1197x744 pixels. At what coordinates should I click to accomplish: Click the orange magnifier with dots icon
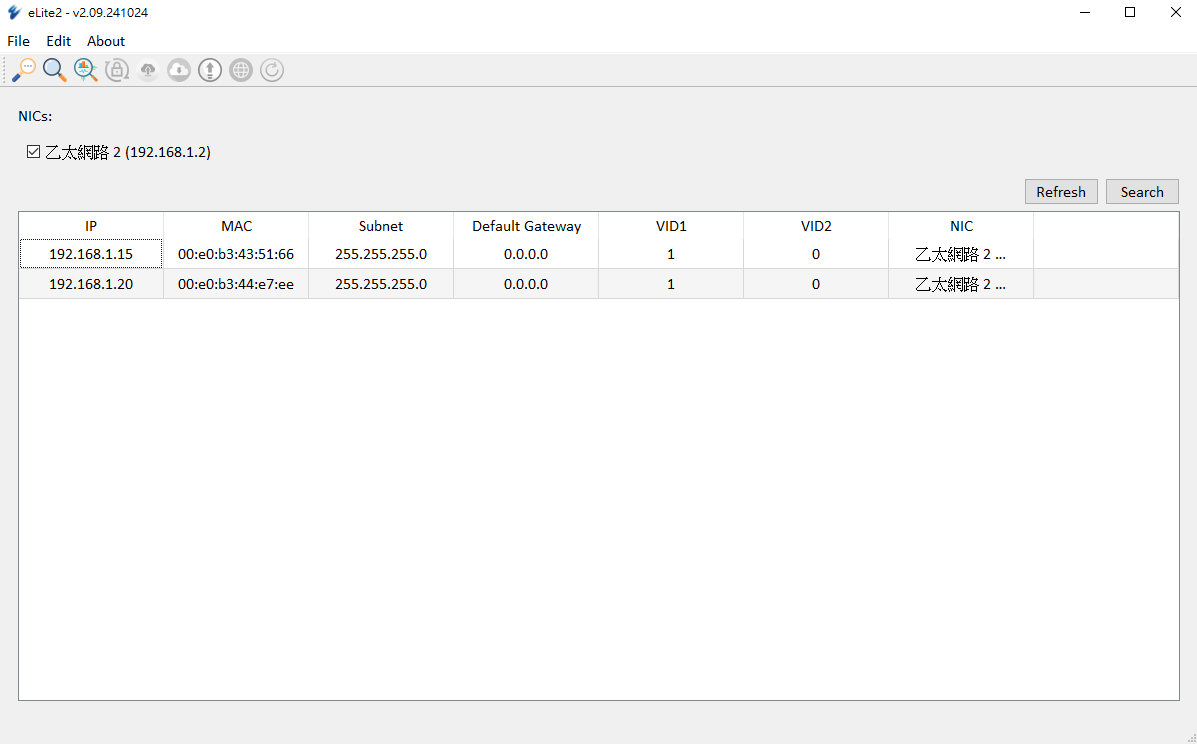(x=24, y=70)
